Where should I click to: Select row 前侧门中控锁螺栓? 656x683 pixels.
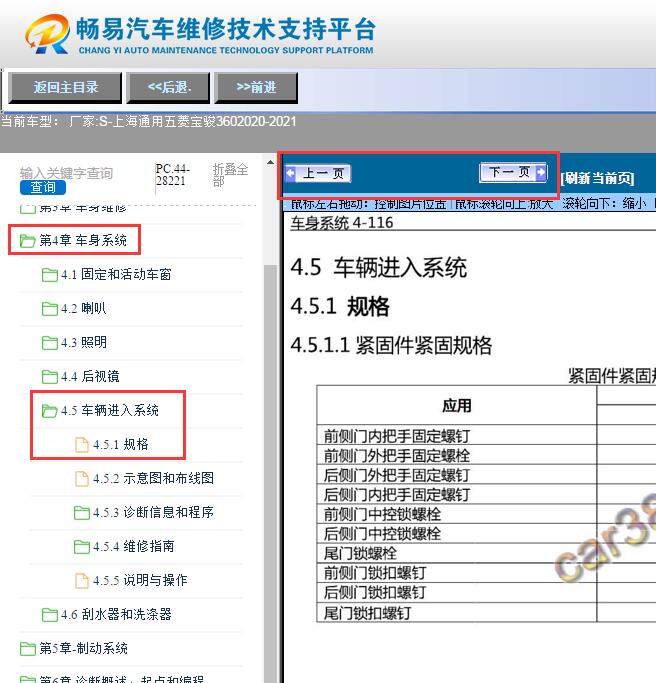coord(456,514)
